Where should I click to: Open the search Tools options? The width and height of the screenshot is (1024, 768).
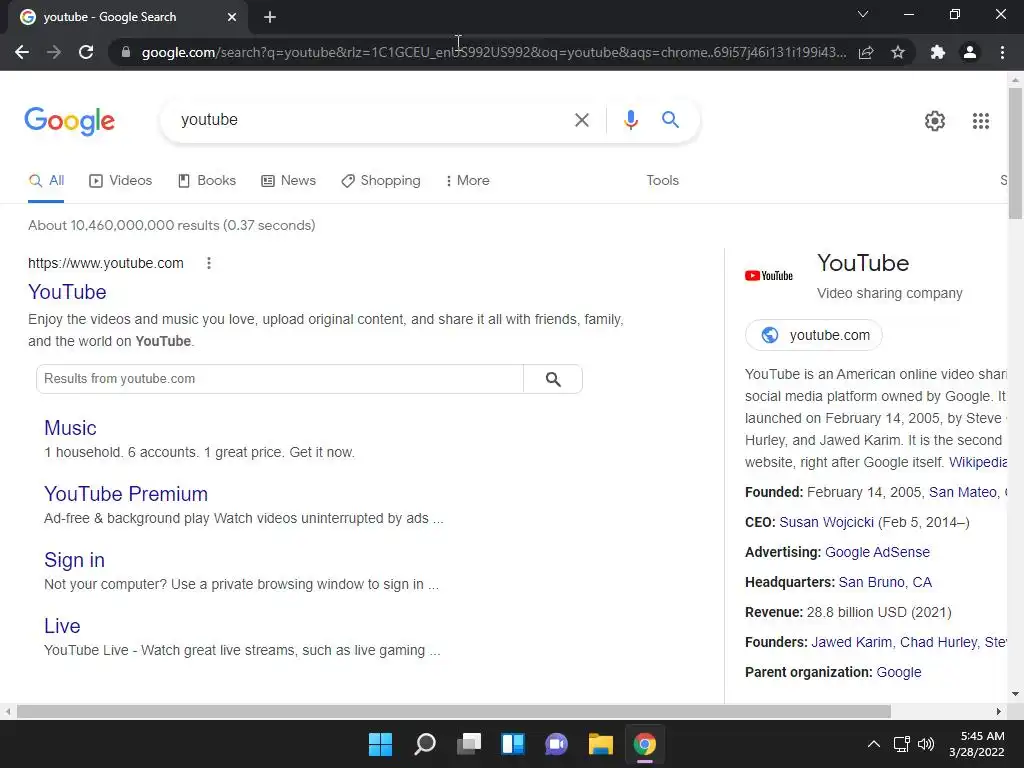pyautogui.click(x=662, y=180)
